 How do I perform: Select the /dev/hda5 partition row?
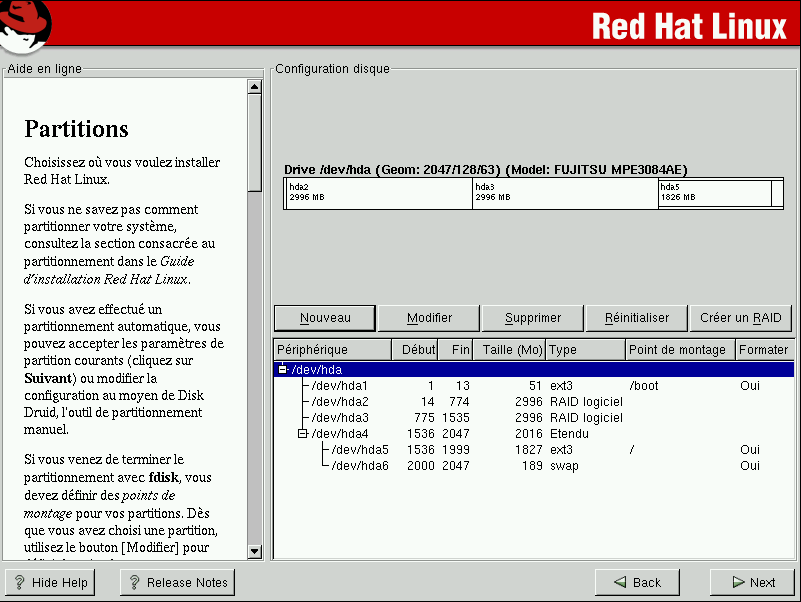pyautogui.click(x=534, y=450)
